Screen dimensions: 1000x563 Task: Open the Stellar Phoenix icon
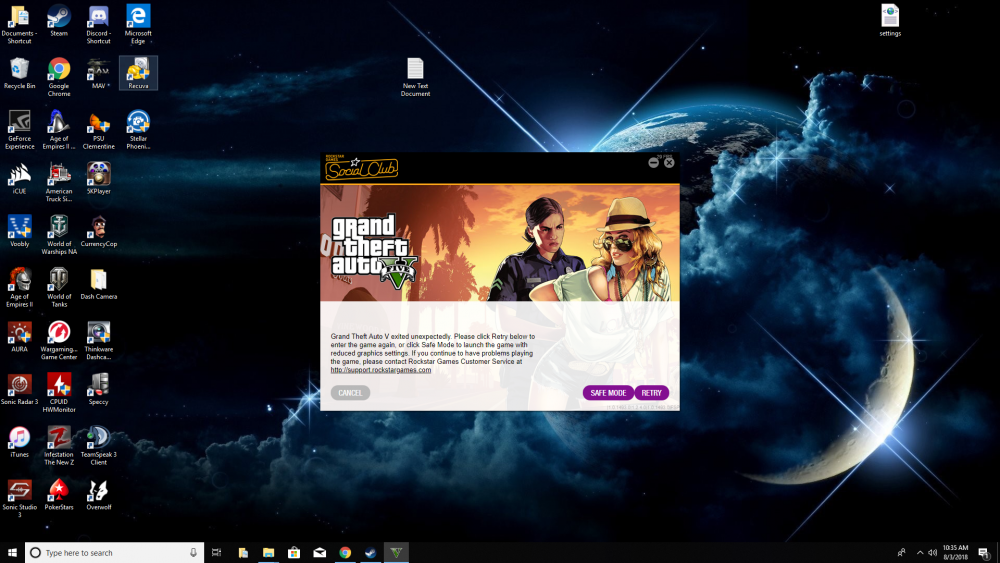pos(138,129)
